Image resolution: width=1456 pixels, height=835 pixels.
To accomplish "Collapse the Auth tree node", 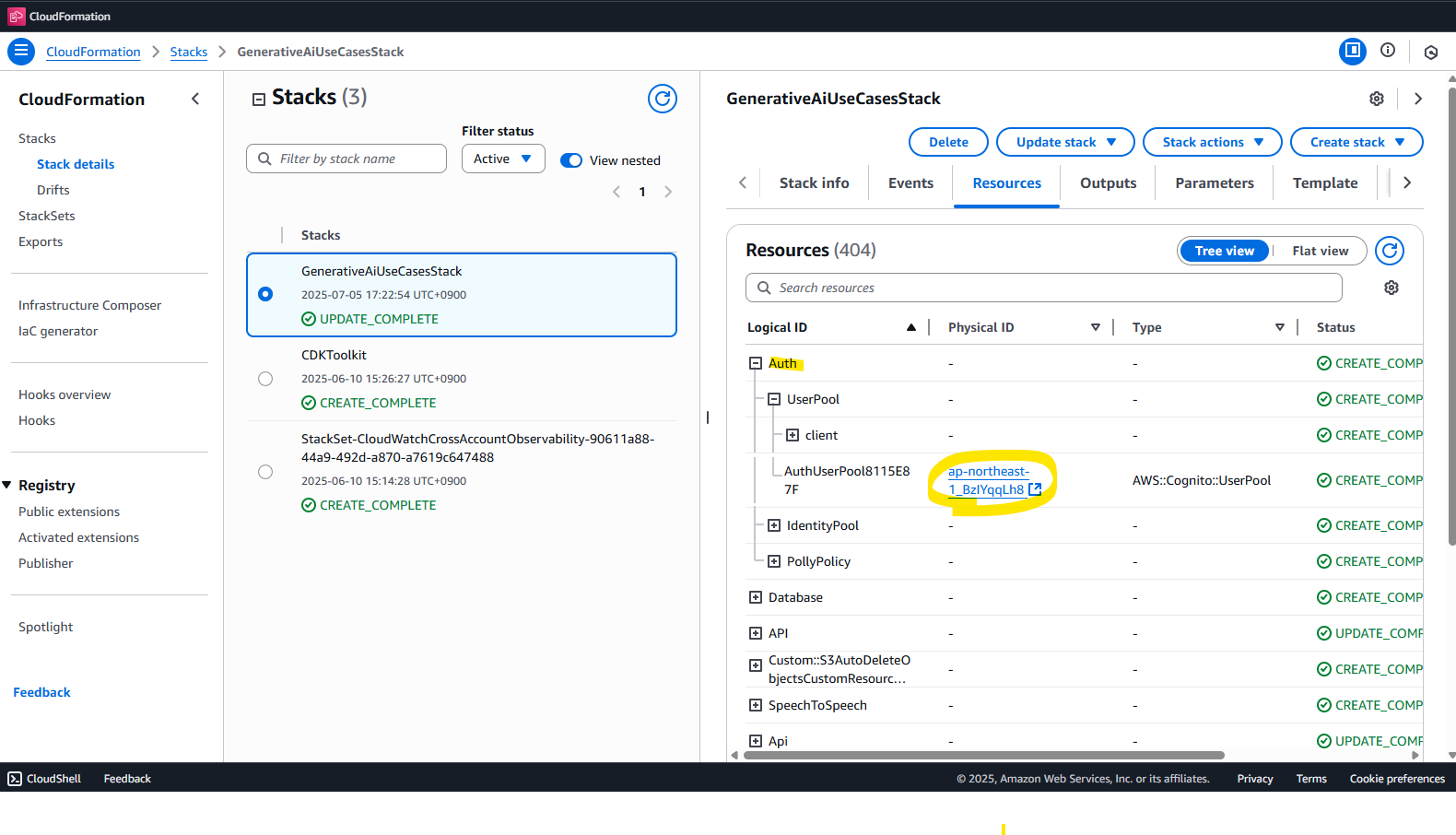I will tap(756, 363).
